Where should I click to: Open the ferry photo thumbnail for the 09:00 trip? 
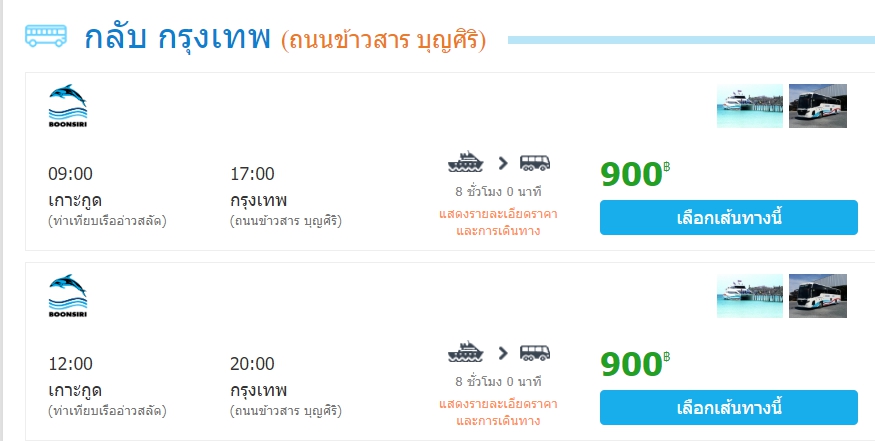coord(750,106)
